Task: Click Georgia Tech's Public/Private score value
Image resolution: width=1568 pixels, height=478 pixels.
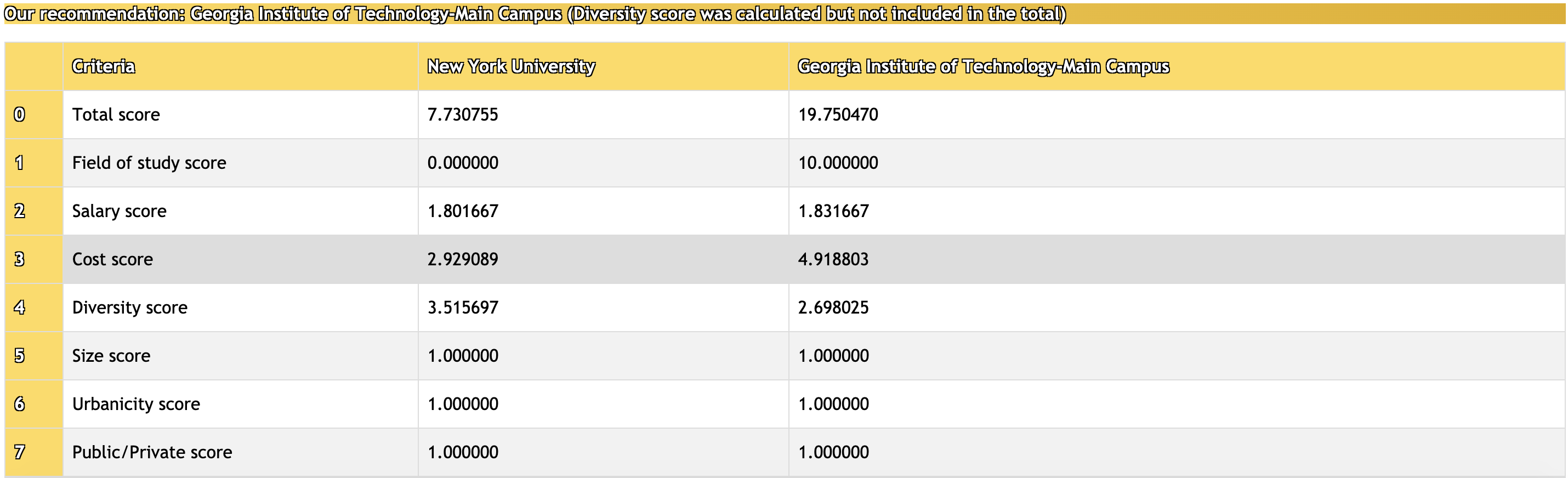Action: coord(833,452)
